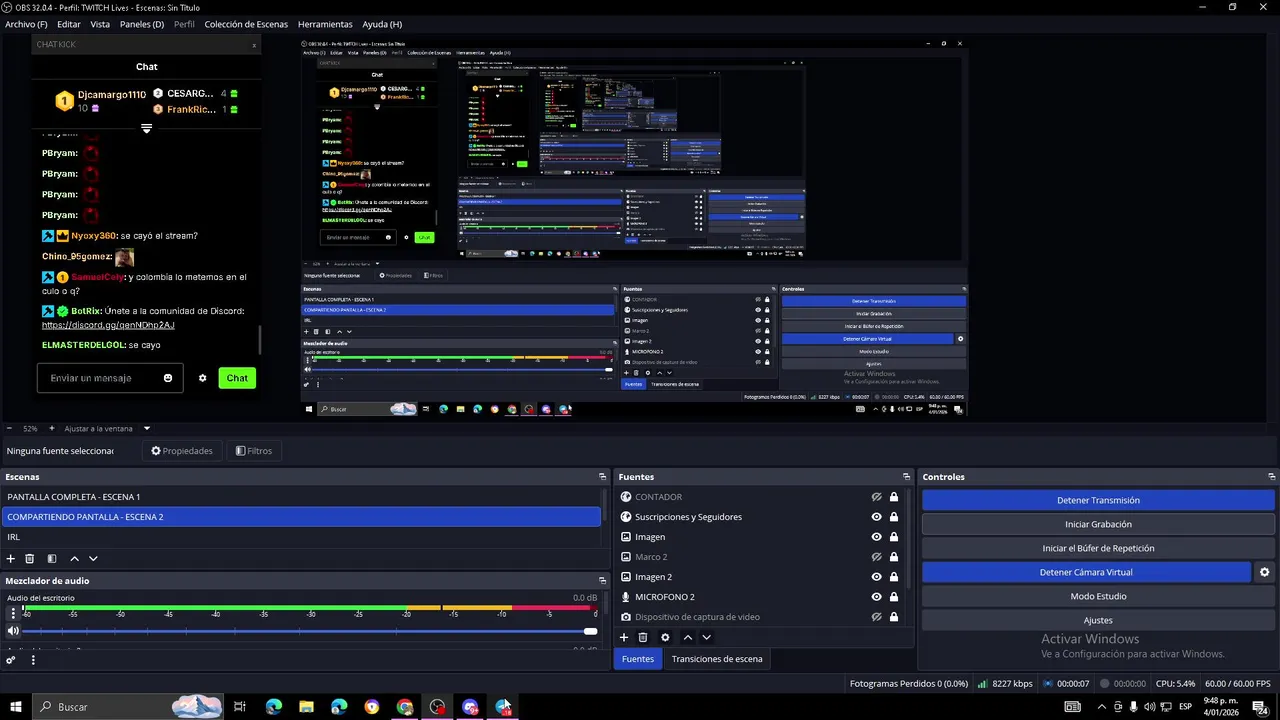The width and height of the screenshot is (1280, 720).
Task: Pop out the Controles dock panel
Action: [x=1272, y=477]
